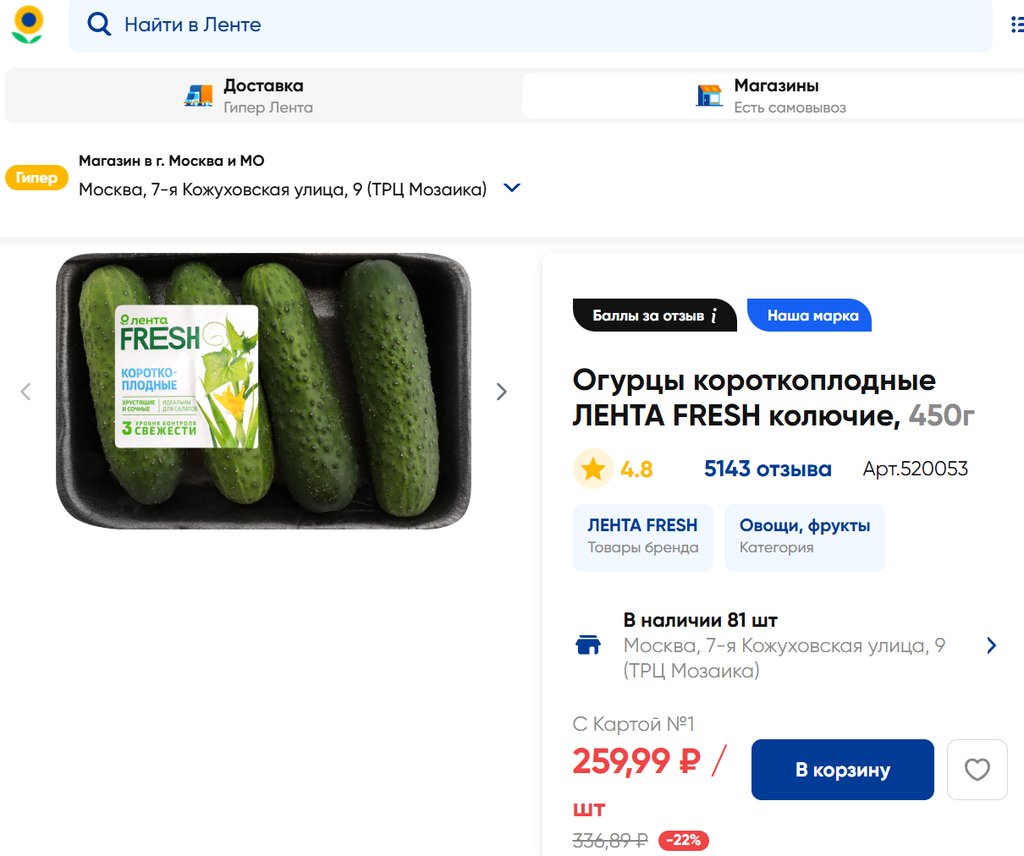The height and width of the screenshot is (856, 1024).
Task: Open ЛЕНТА FRESH brand products
Action: [643, 536]
